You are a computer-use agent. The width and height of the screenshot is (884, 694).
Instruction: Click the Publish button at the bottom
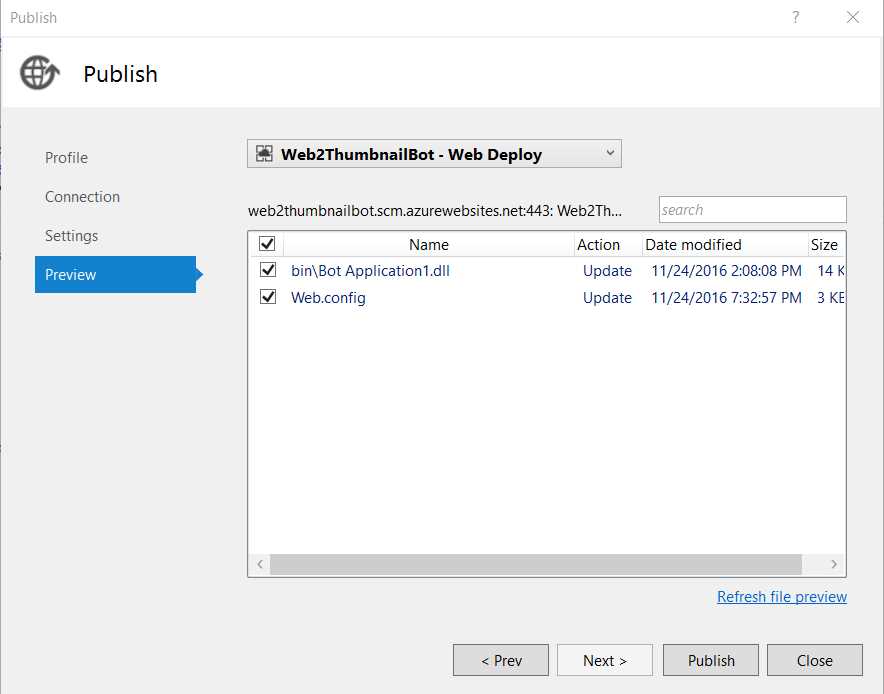click(711, 660)
